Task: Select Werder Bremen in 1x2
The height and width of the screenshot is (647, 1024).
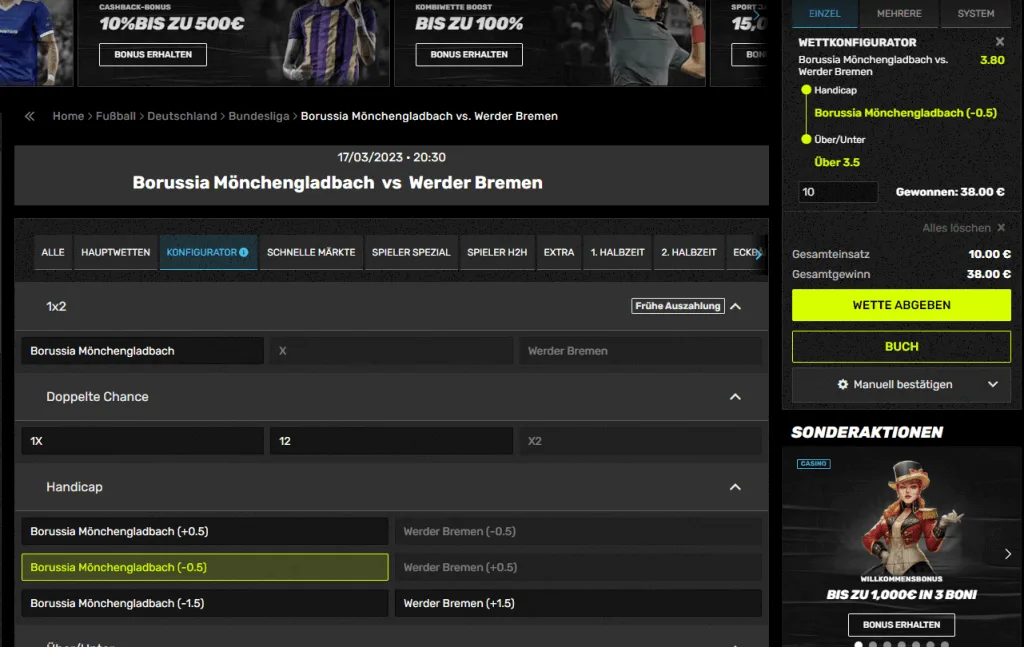Action: [x=641, y=351]
